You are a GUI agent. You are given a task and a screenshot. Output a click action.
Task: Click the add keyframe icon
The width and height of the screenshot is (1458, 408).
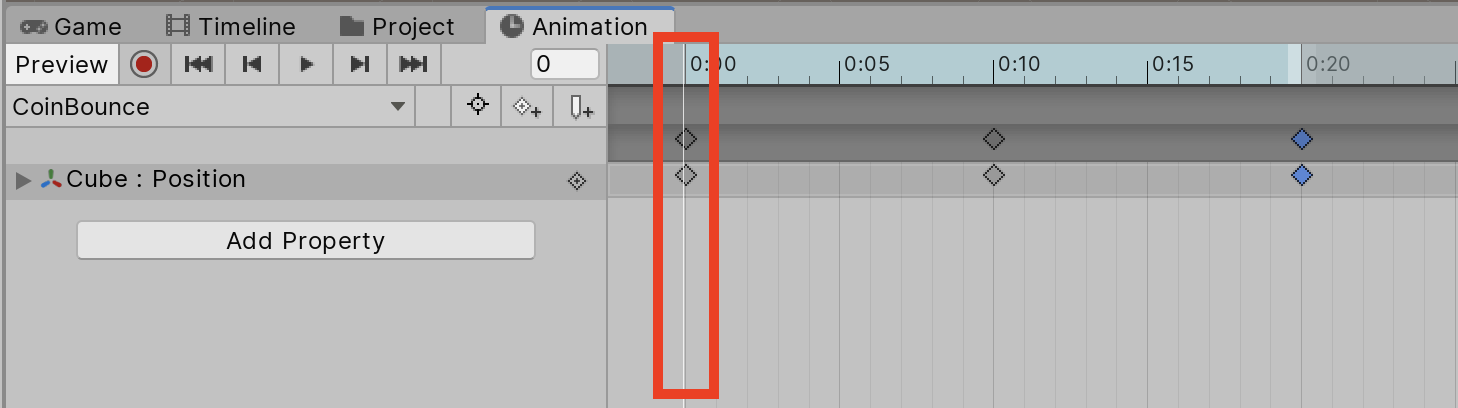[527, 107]
